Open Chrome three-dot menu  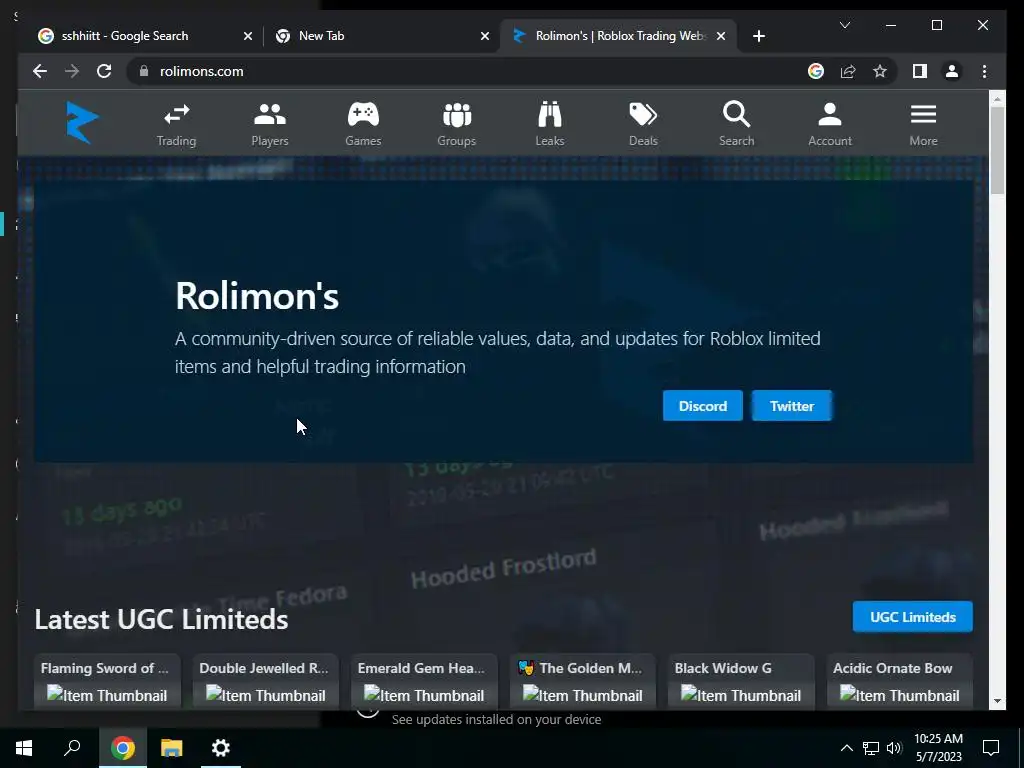pos(984,71)
